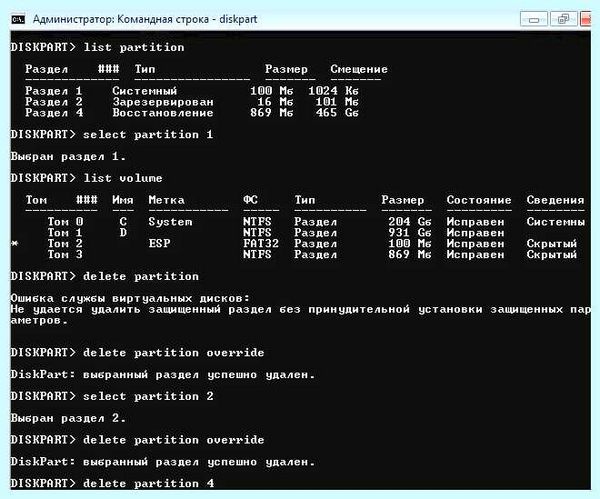Click the command prompt icon in title bar

[18, 19]
